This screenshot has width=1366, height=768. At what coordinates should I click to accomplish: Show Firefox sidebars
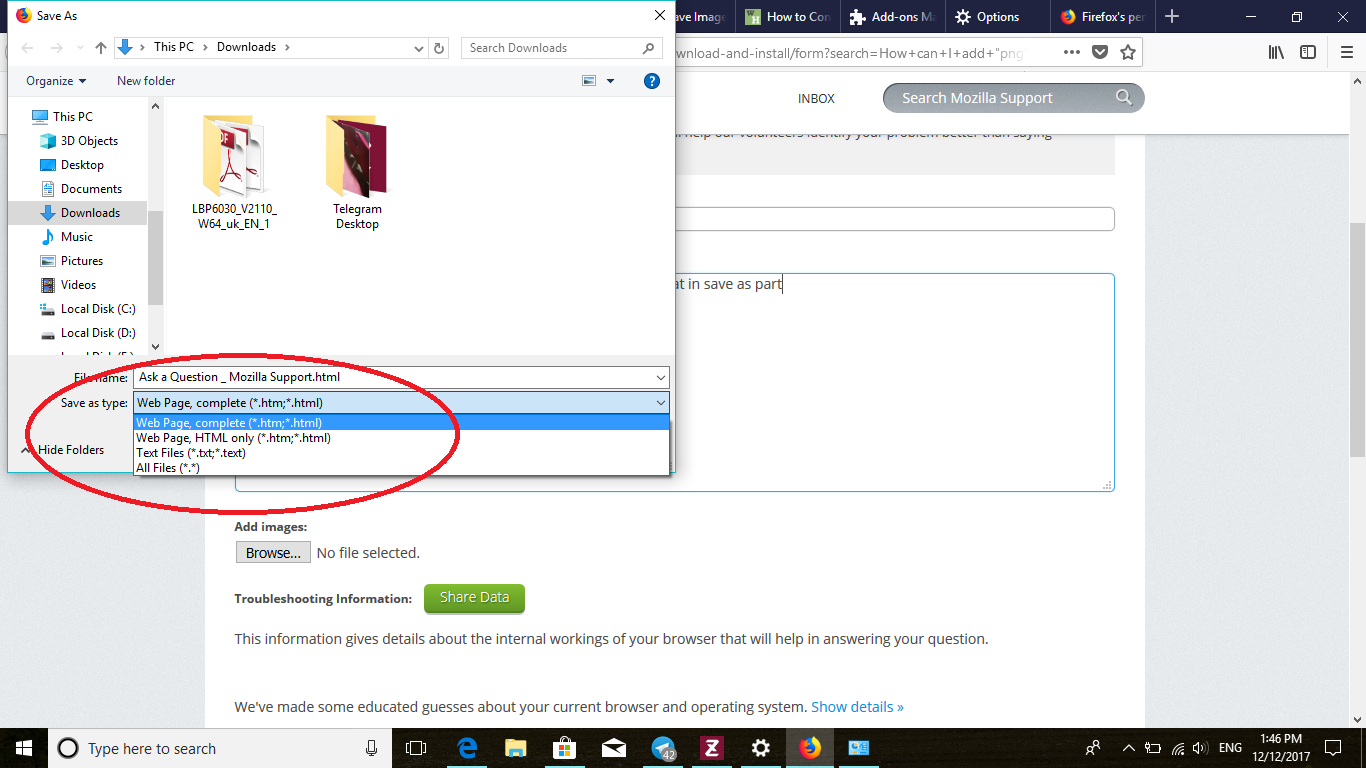tap(1308, 52)
